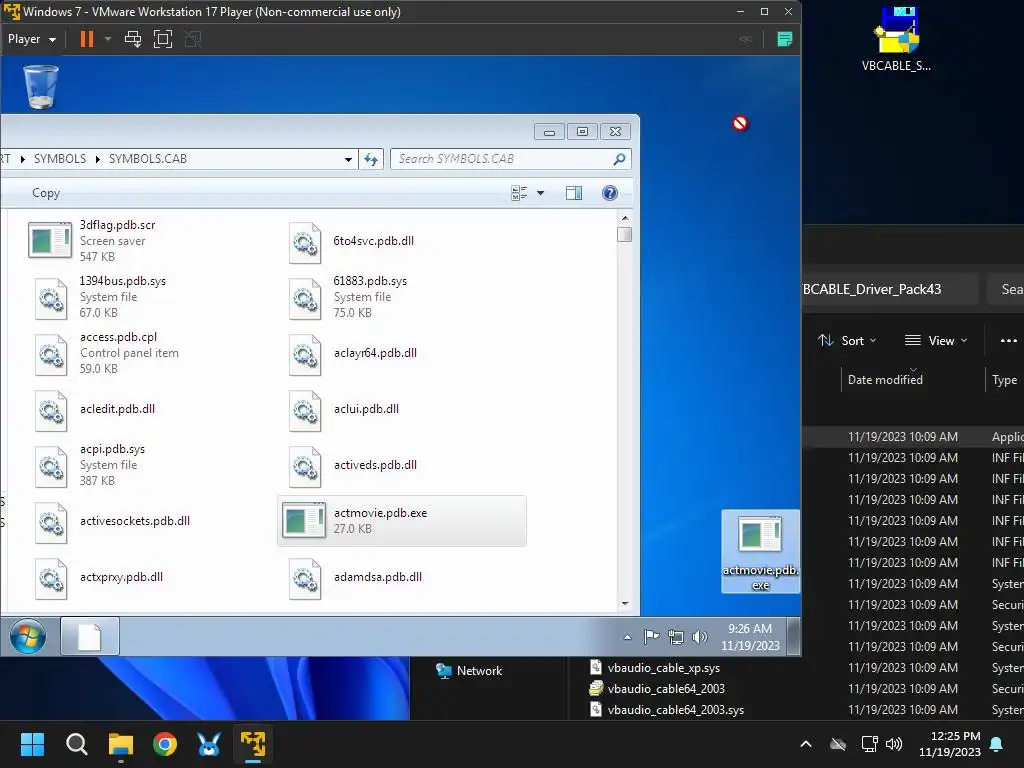Click Windows 7 volume tray icon
The width and height of the screenshot is (1024, 768).
pyautogui.click(x=699, y=637)
